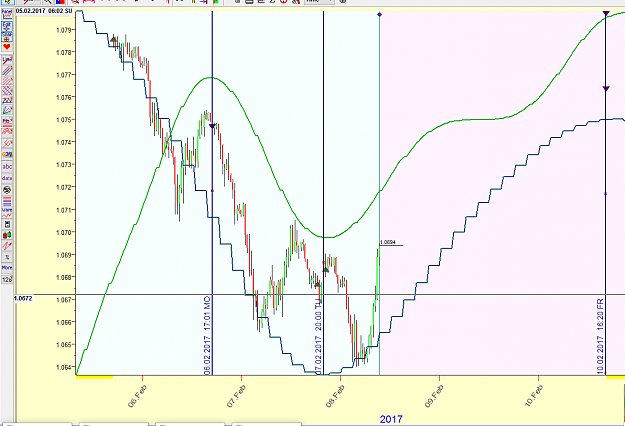Open the Panel chart button
This screenshot has width=625, height=426.
7,14
